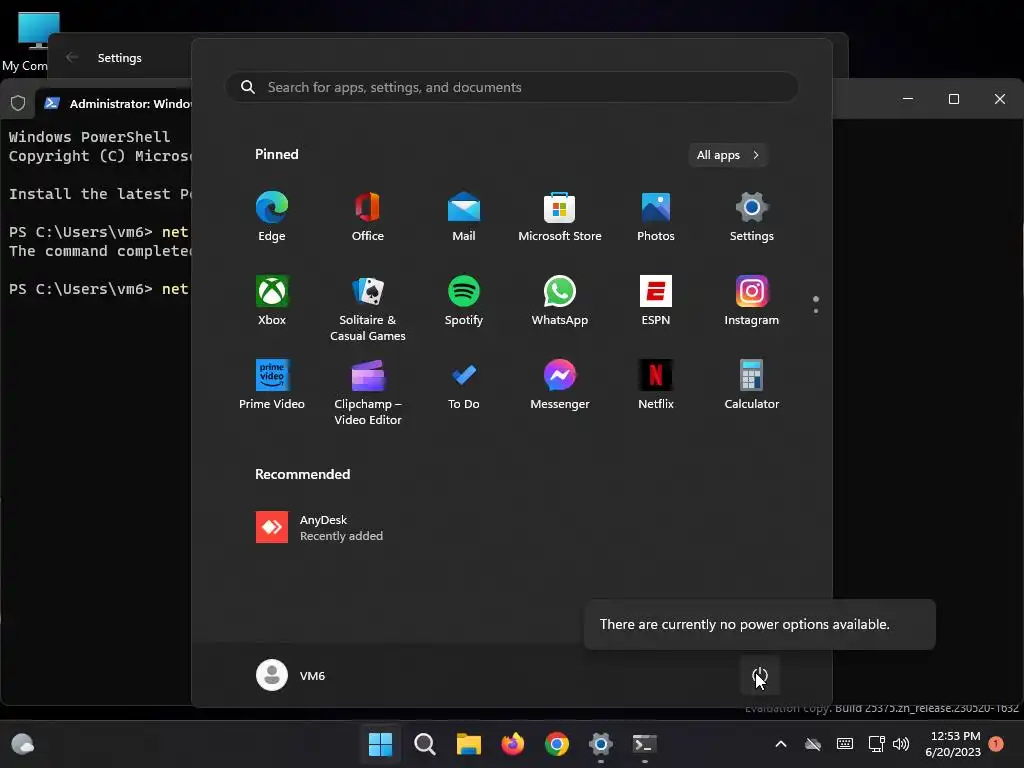Open File Explorer from taskbar
Image resolution: width=1024 pixels, height=768 pixels.
tap(468, 744)
